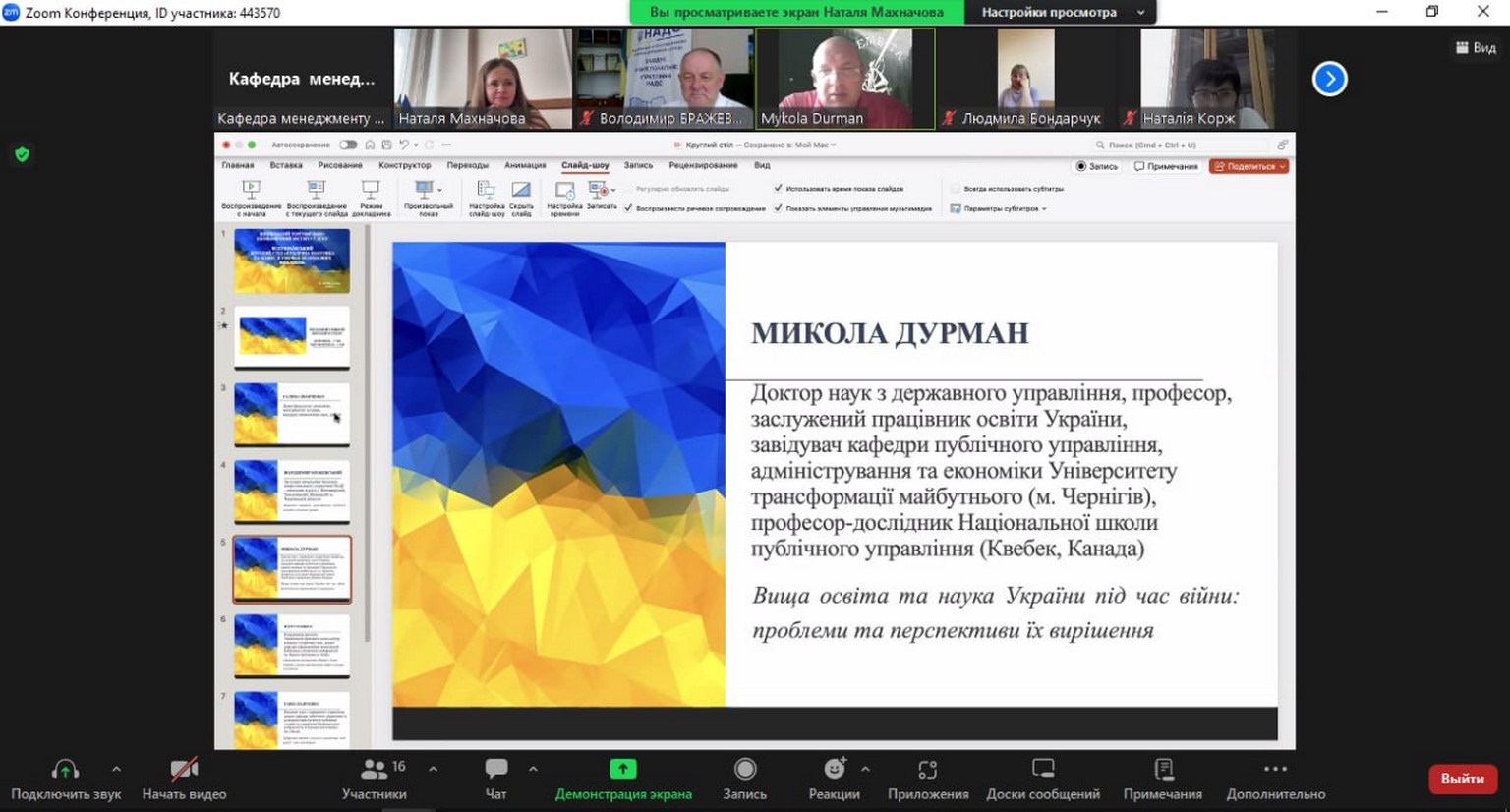Open the Reactions smiley icon
This screenshot has height=812, width=1510.
[x=834, y=770]
